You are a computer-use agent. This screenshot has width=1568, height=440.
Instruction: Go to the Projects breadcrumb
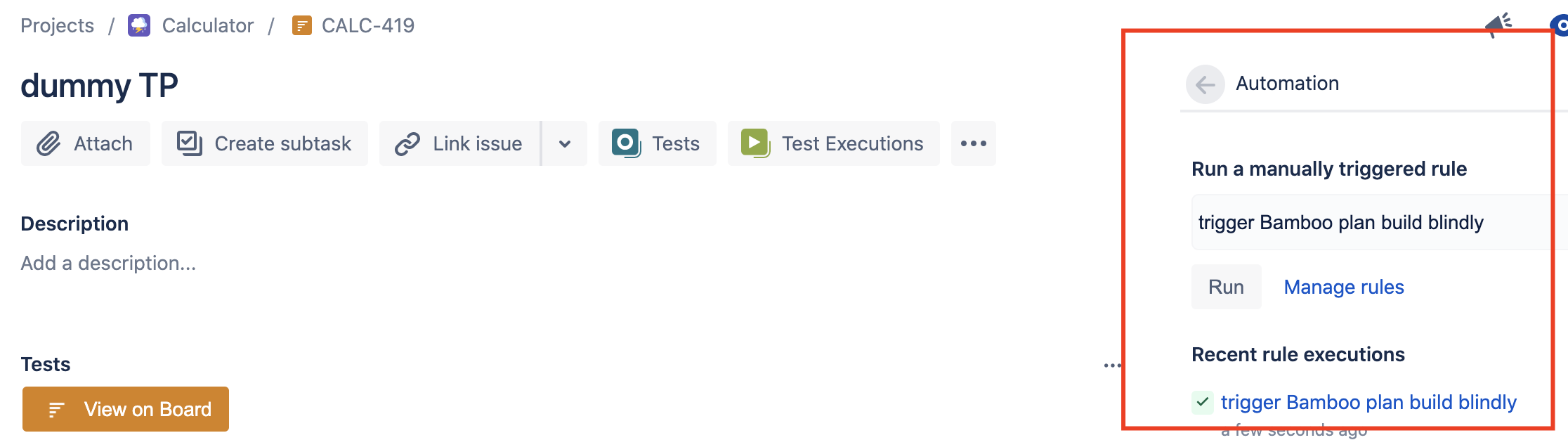tap(58, 26)
